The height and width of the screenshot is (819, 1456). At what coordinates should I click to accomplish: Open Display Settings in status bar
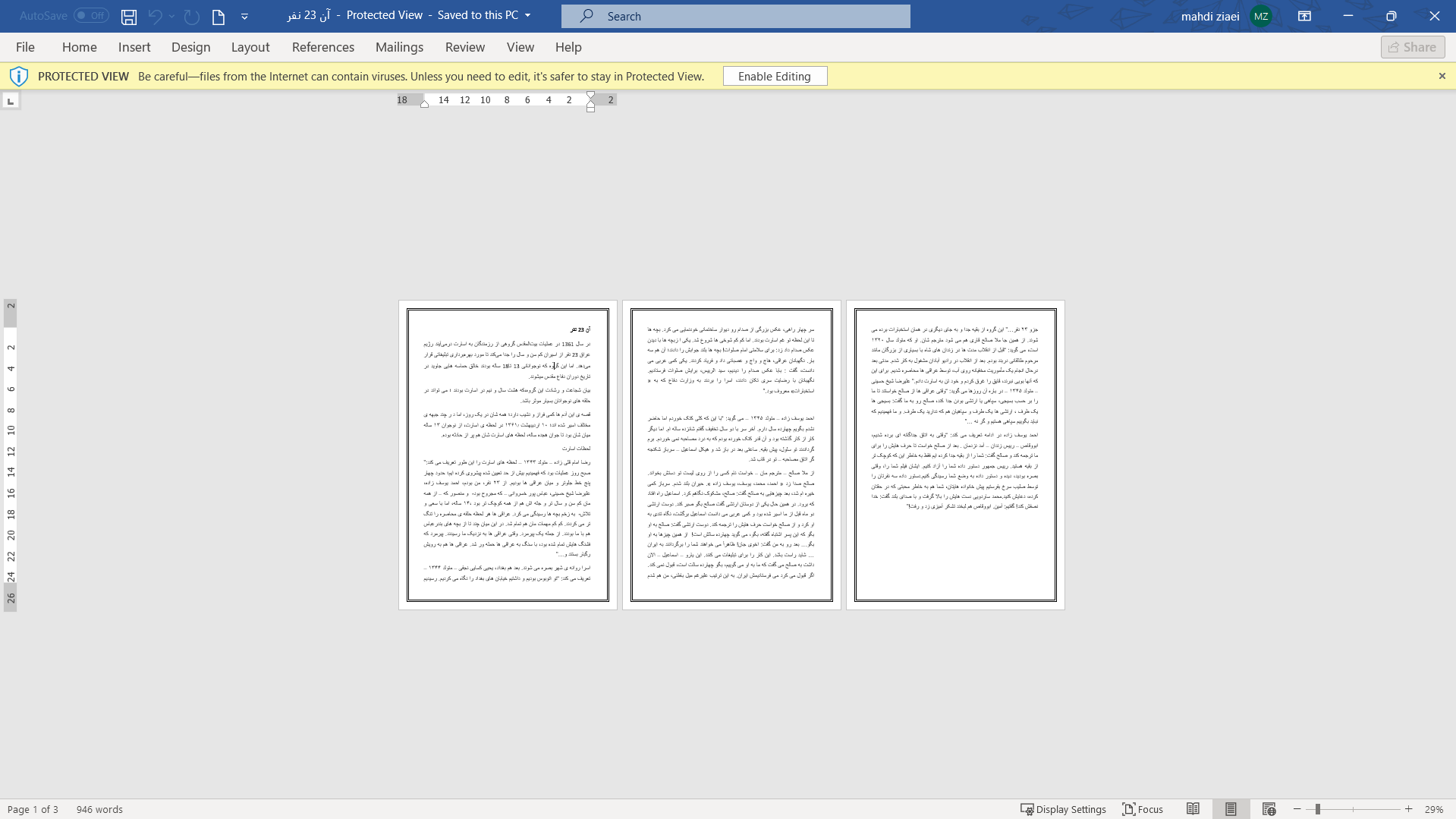pyautogui.click(x=1063, y=809)
